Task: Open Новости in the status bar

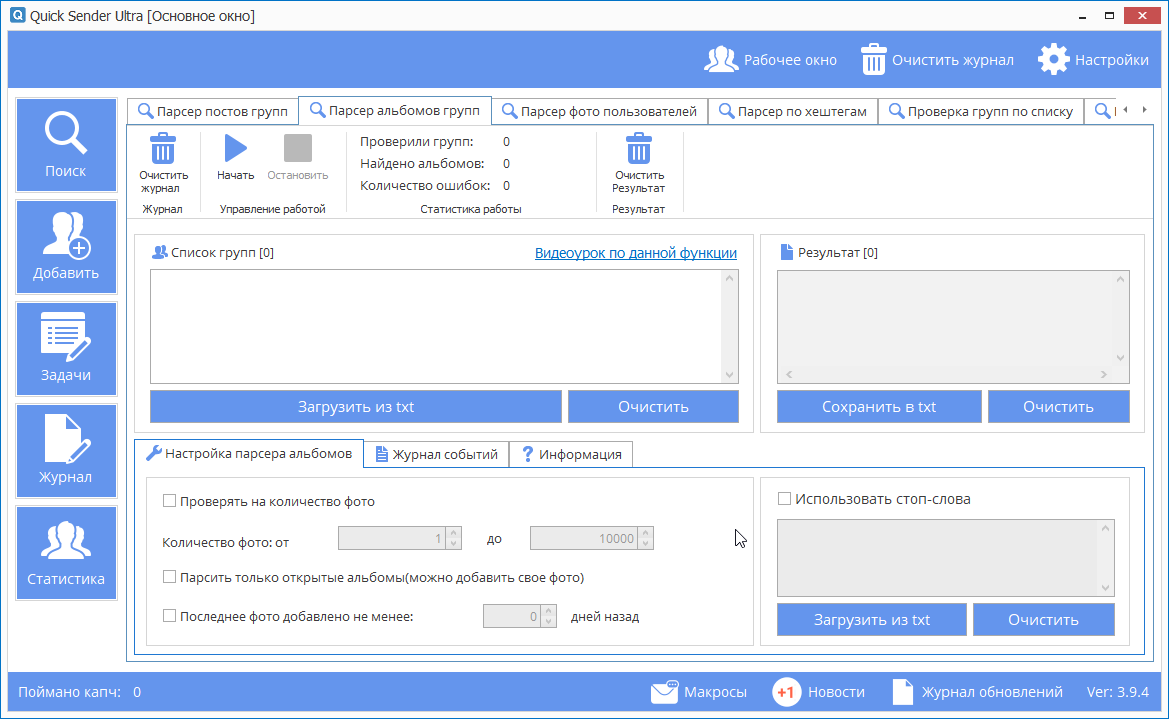Action: pyautogui.click(x=818, y=692)
